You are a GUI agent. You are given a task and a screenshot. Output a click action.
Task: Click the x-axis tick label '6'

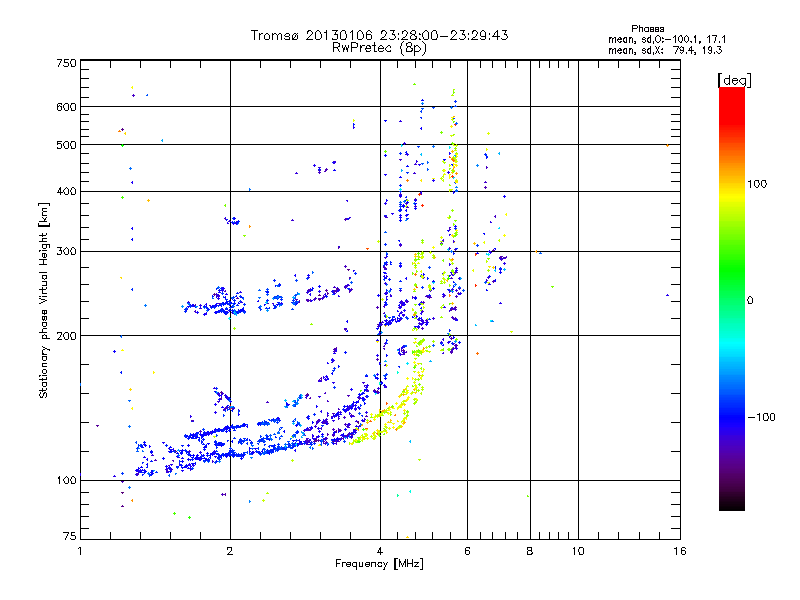pos(467,551)
